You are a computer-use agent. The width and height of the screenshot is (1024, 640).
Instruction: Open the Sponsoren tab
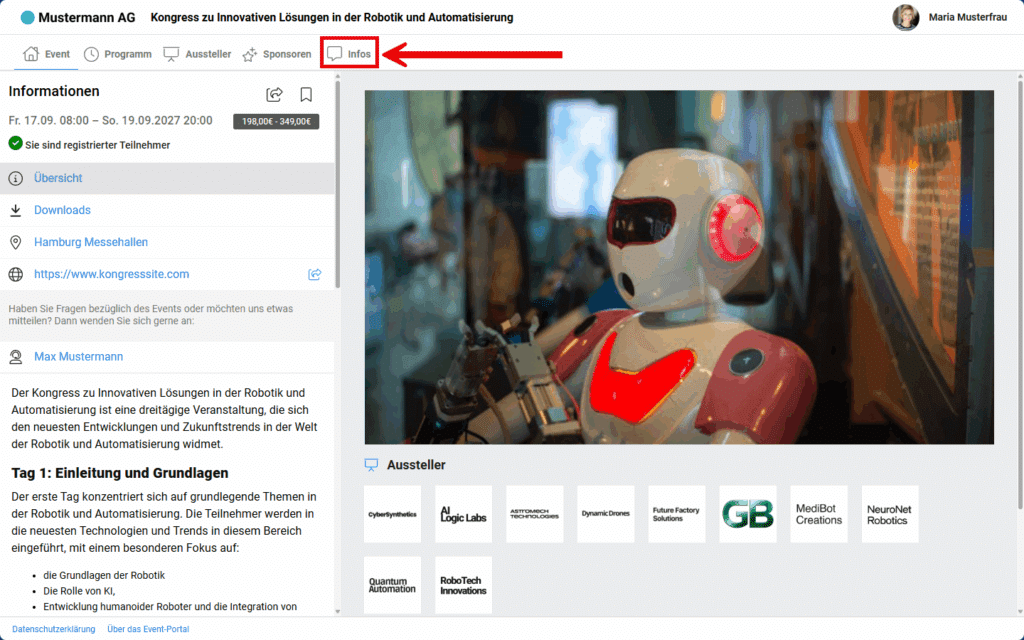(x=276, y=54)
